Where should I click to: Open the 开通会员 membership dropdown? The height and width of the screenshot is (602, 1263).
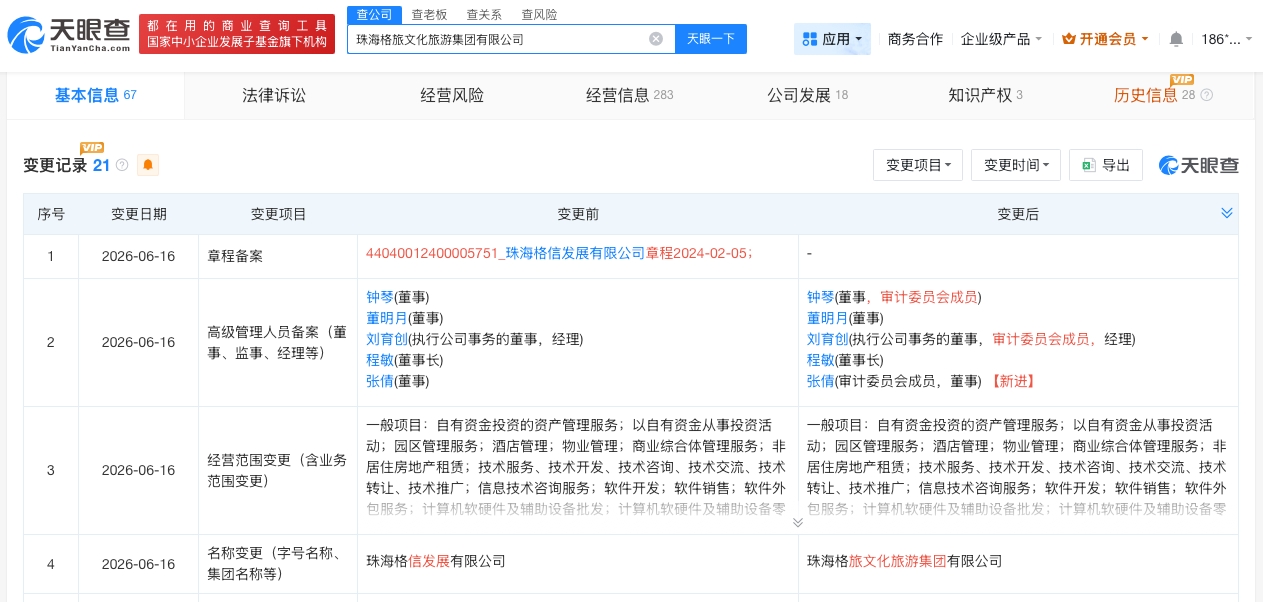click(x=1105, y=39)
